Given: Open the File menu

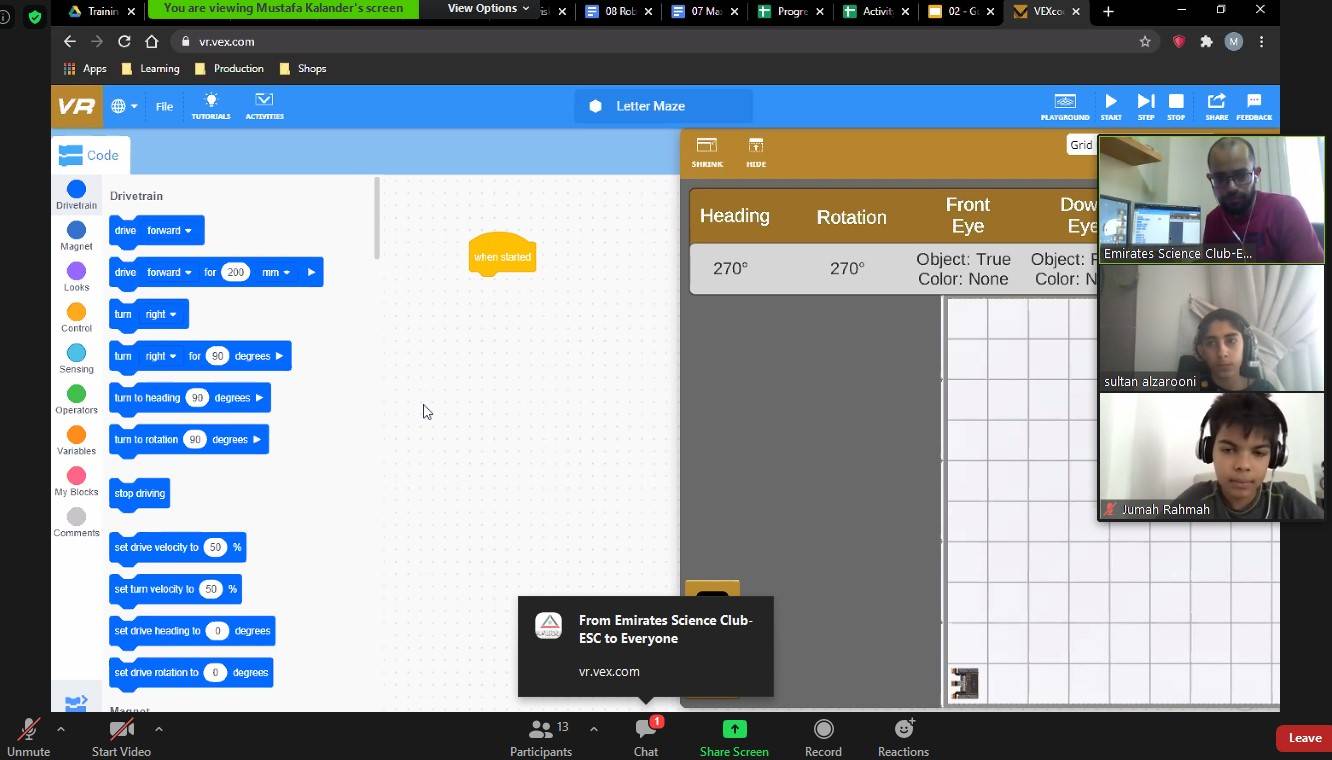Looking at the screenshot, I should click(164, 106).
